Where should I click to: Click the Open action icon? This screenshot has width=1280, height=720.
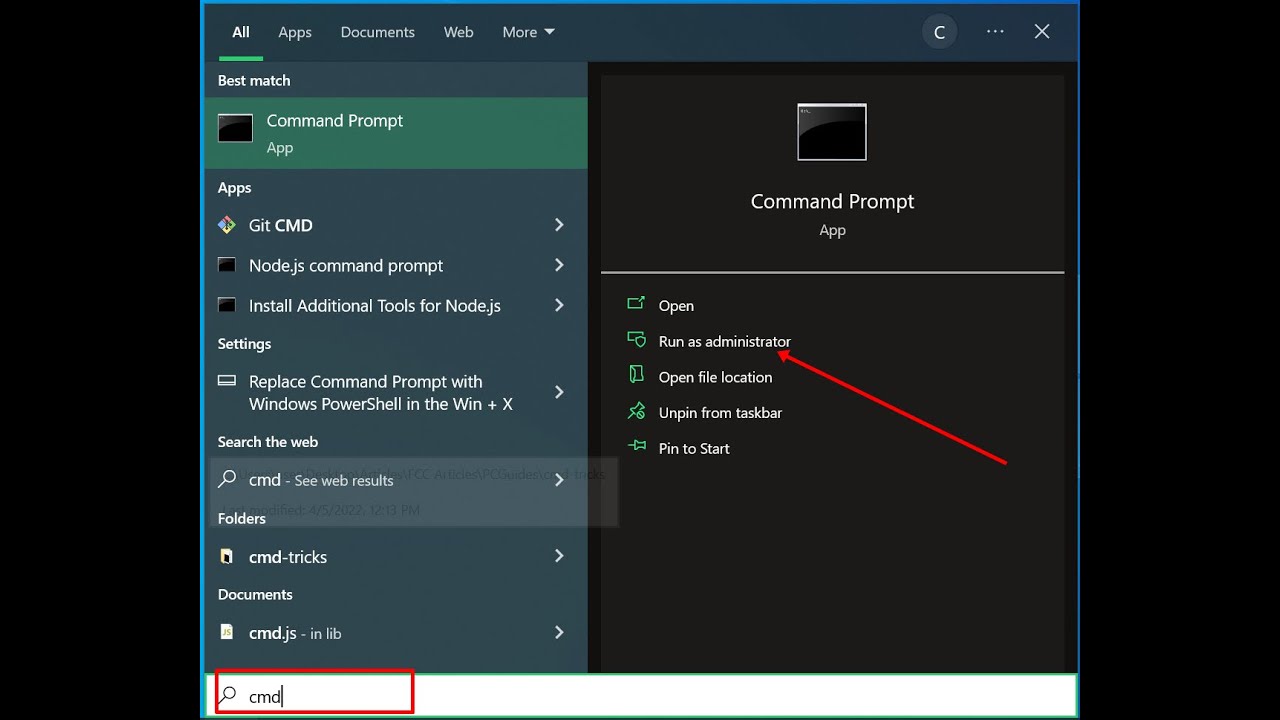[x=636, y=304]
